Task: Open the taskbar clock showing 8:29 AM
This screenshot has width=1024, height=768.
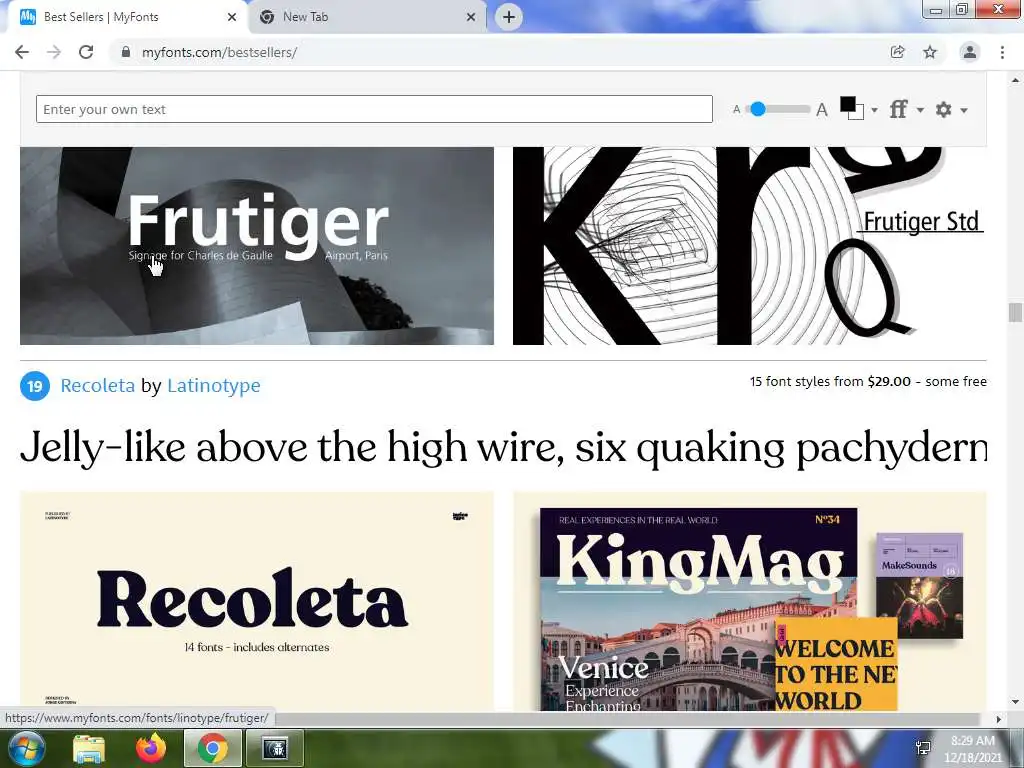Action: (972, 749)
